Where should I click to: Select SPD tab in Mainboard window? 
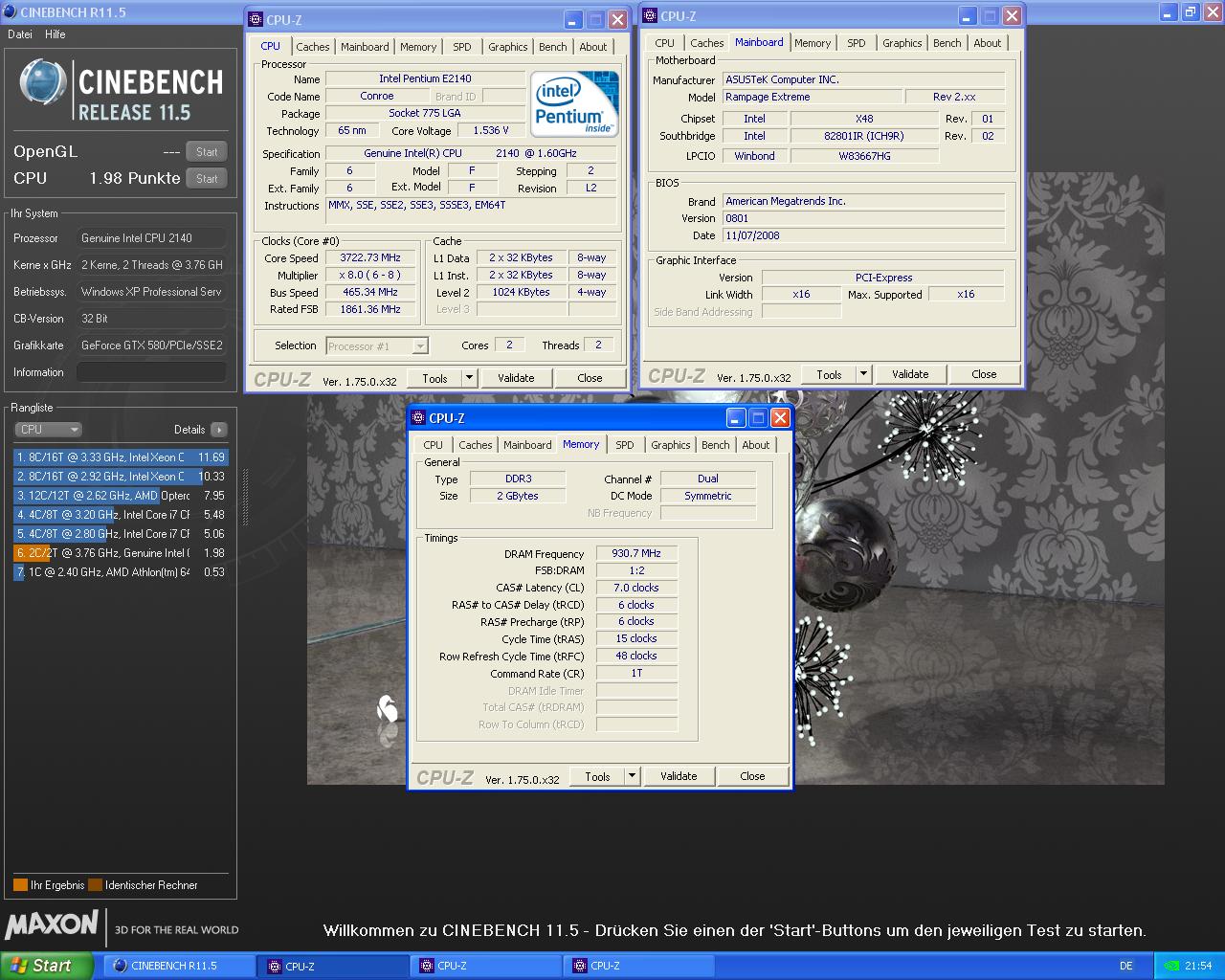tap(856, 43)
